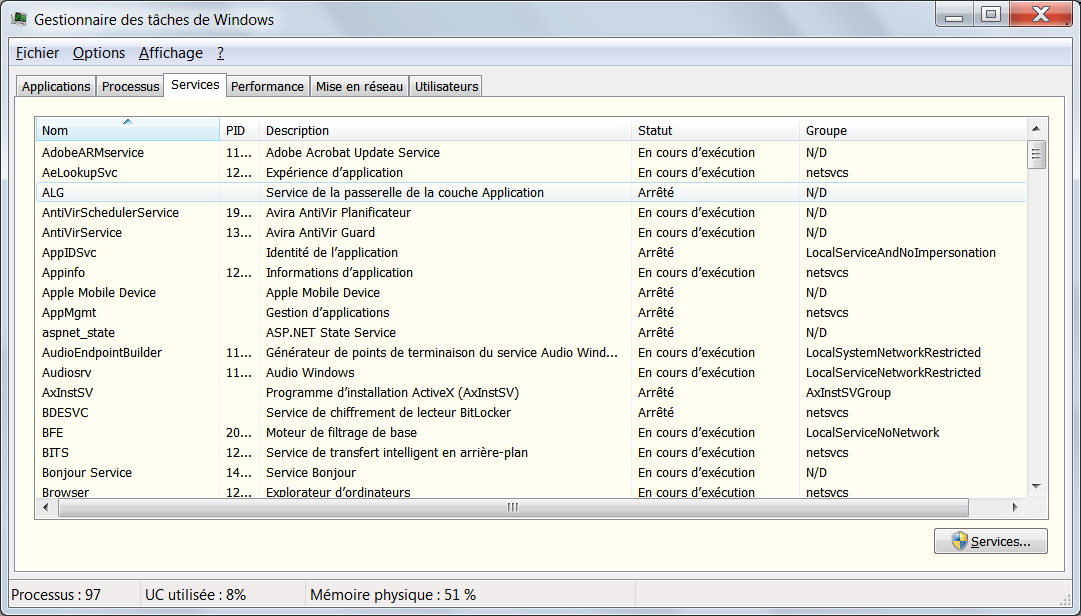Image resolution: width=1081 pixels, height=616 pixels.
Task: Click the horizontal scrollbar right arrow
Action: click(1015, 507)
